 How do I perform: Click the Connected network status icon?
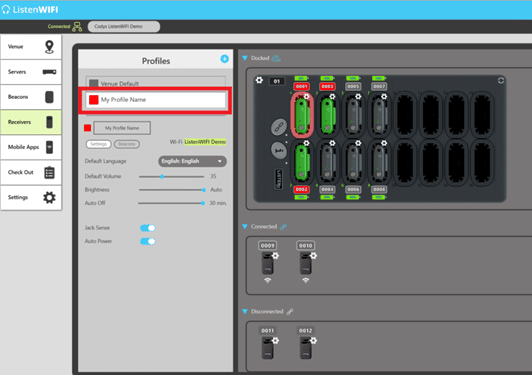pos(77,27)
